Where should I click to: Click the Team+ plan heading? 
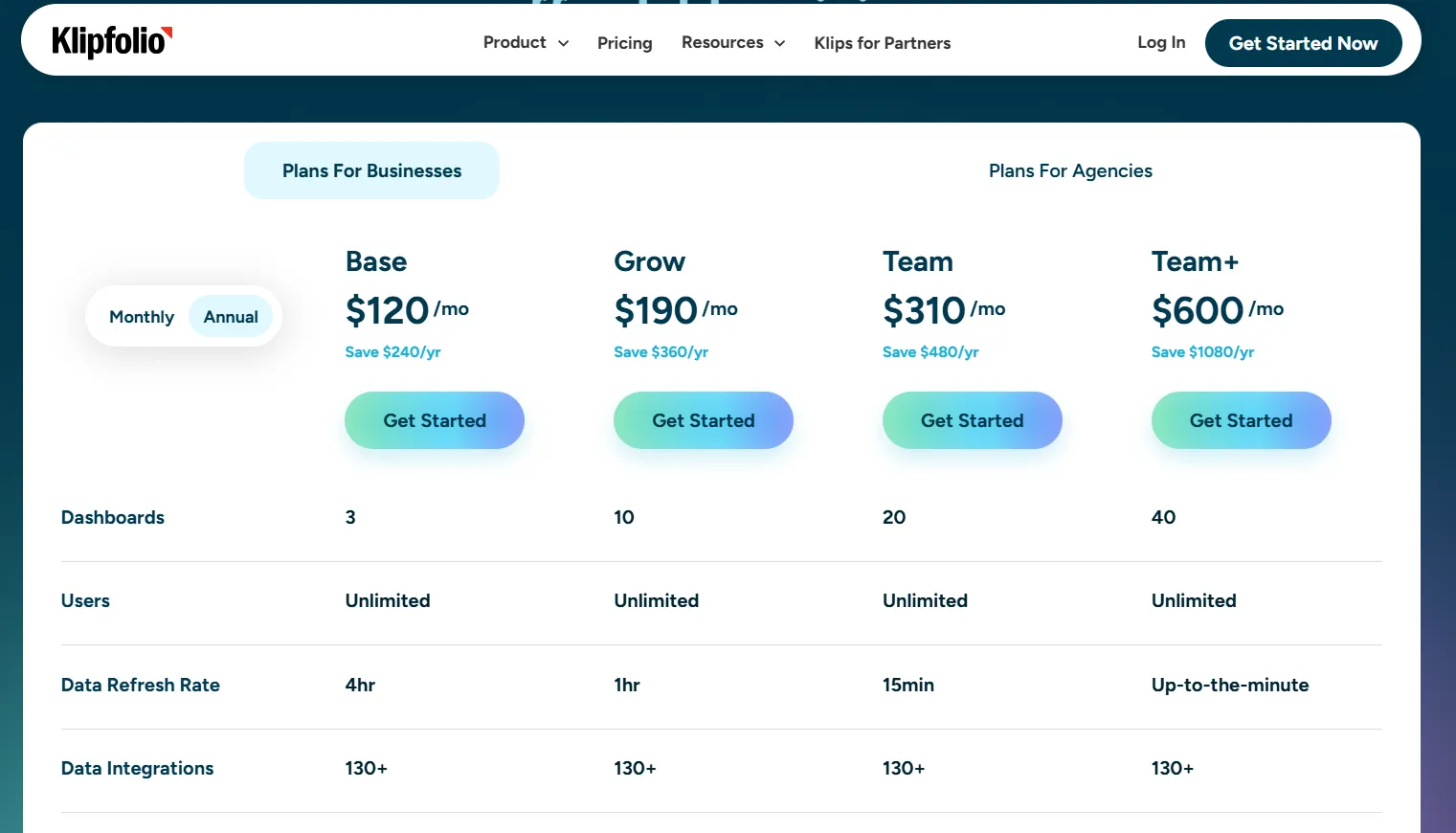point(1195,261)
